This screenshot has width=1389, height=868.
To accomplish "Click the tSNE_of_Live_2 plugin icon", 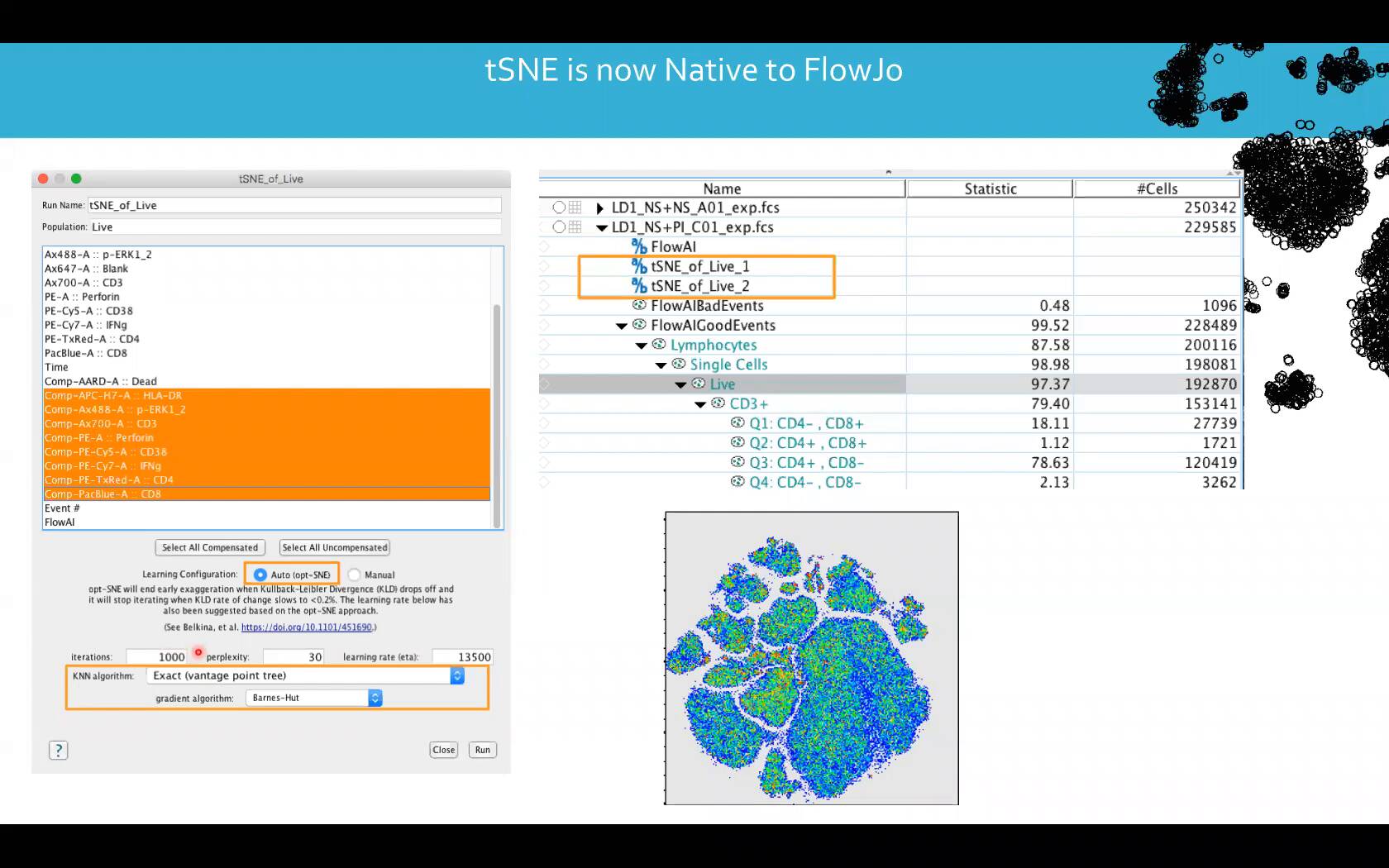I will 639,286.
